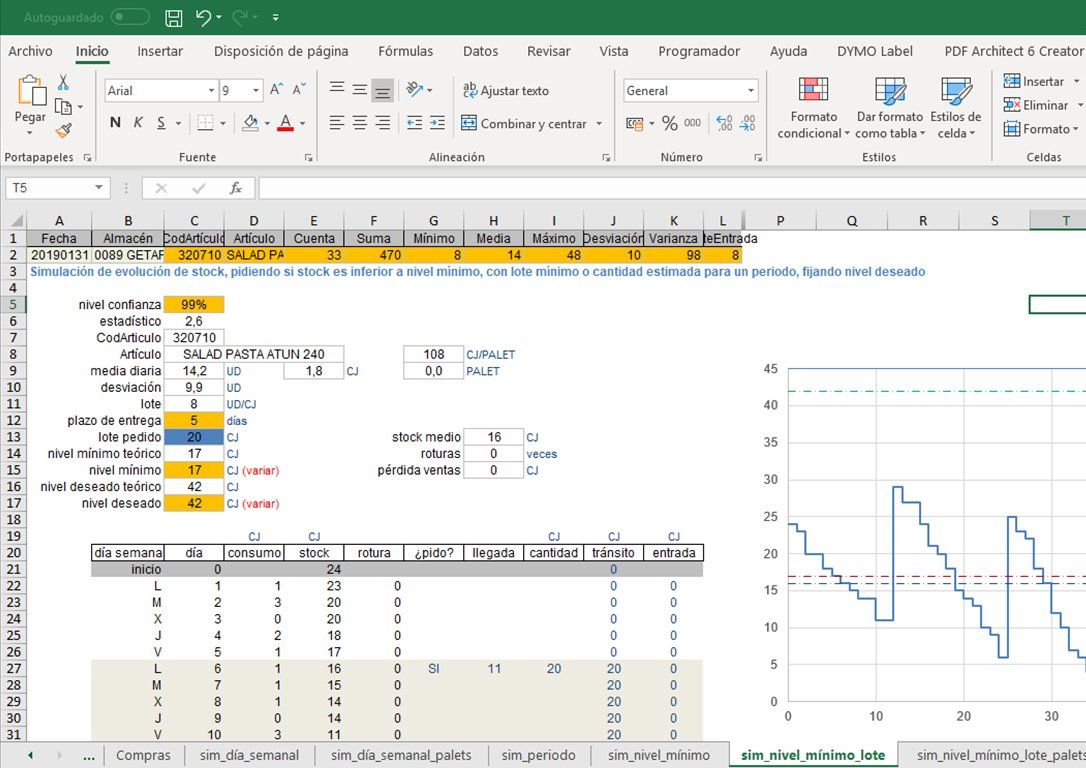The width and height of the screenshot is (1086, 768).
Task: Select the Cut scissors icon
Action: point(63,83)
